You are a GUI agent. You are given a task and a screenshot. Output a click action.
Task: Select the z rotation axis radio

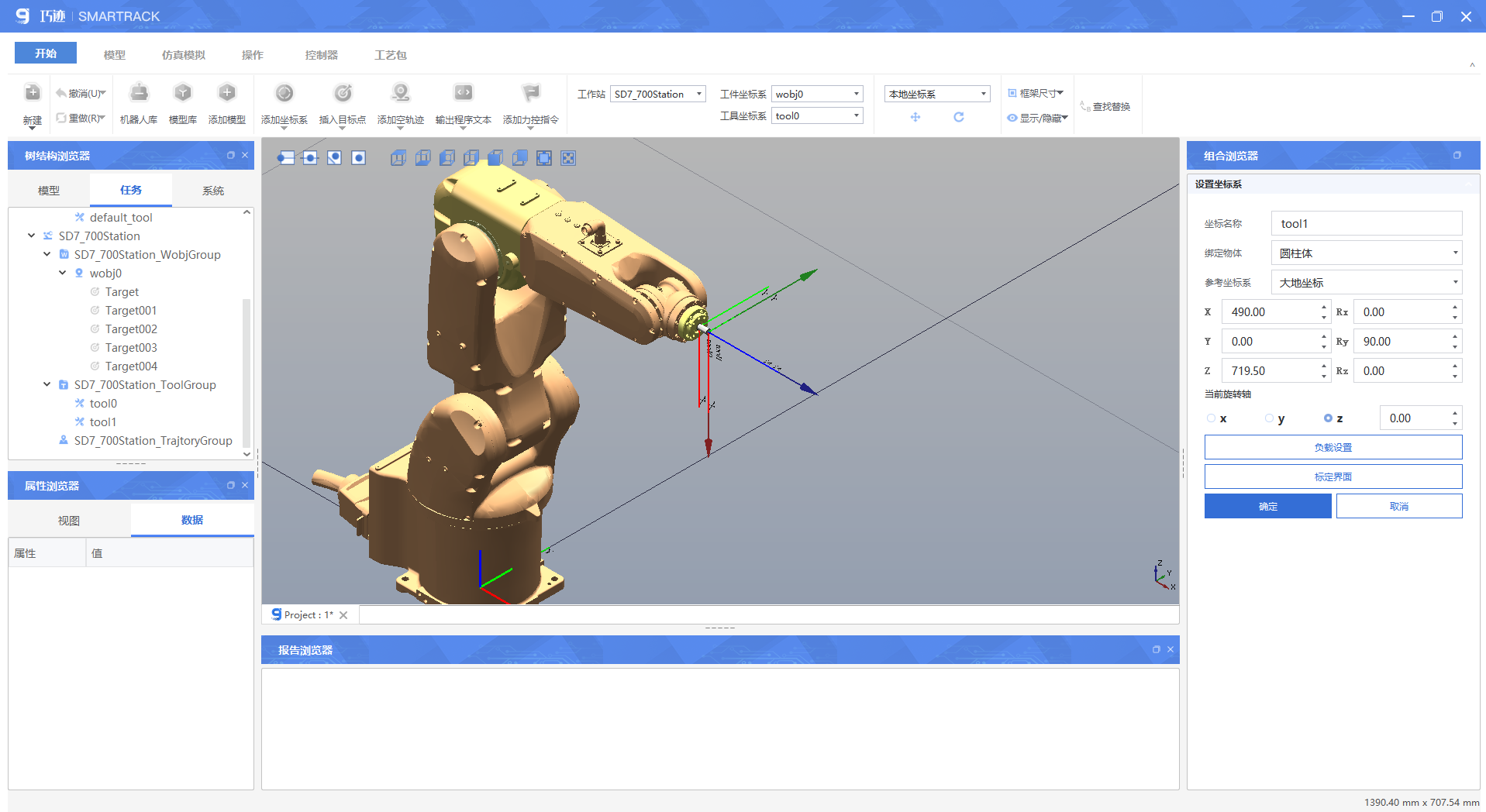pyautogui.click(x=1328, y=418)
